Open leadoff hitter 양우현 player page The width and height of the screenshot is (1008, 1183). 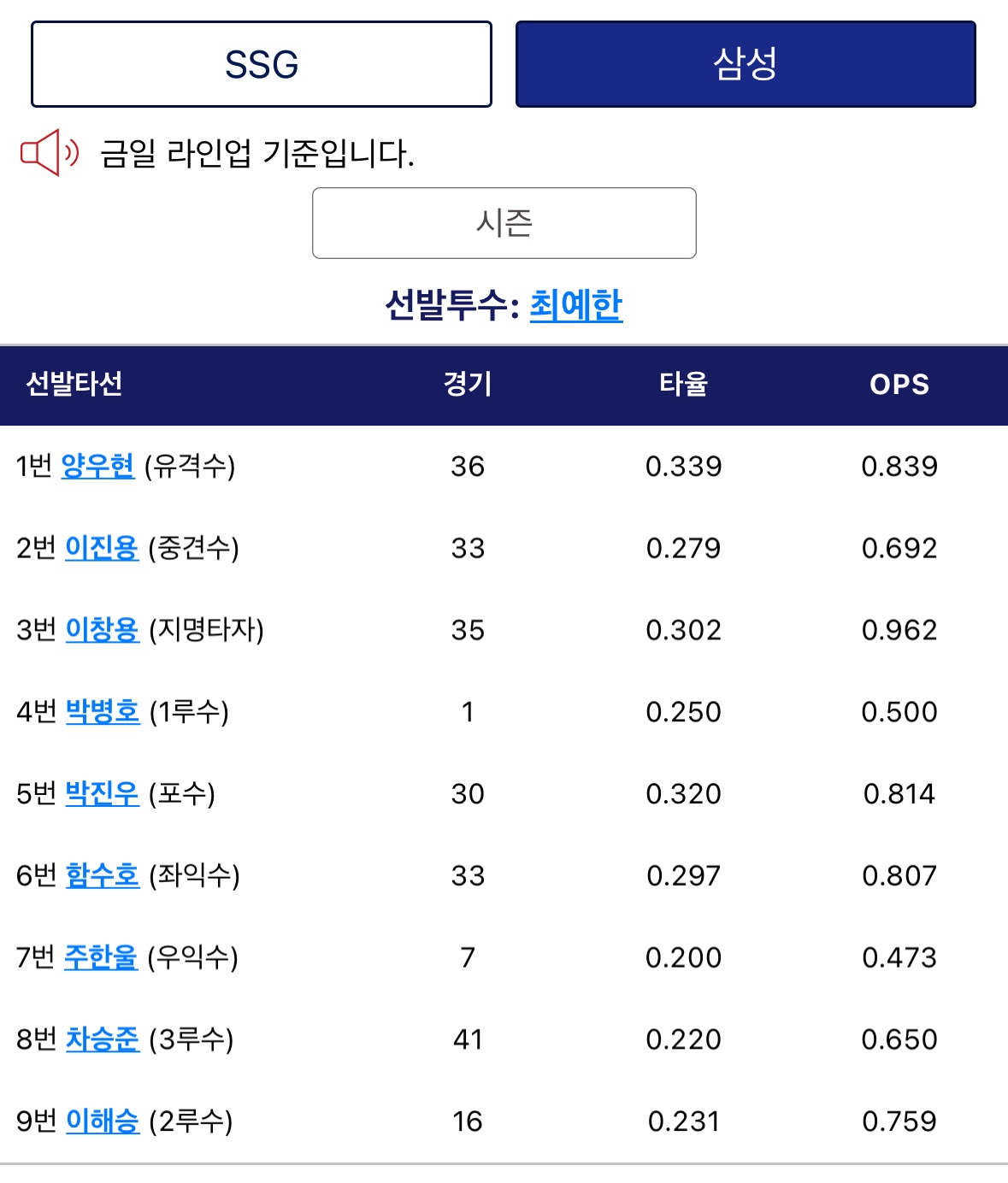click(x=98, y=466)
